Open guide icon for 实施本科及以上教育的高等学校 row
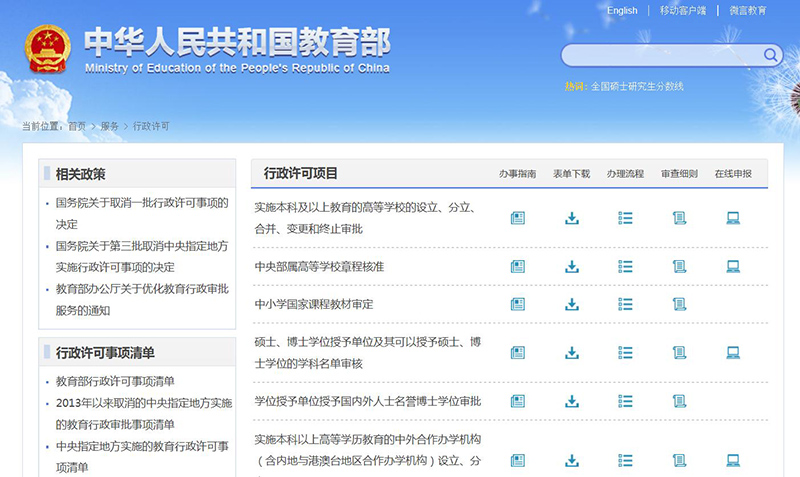800x477 pixels. point(517,218)
